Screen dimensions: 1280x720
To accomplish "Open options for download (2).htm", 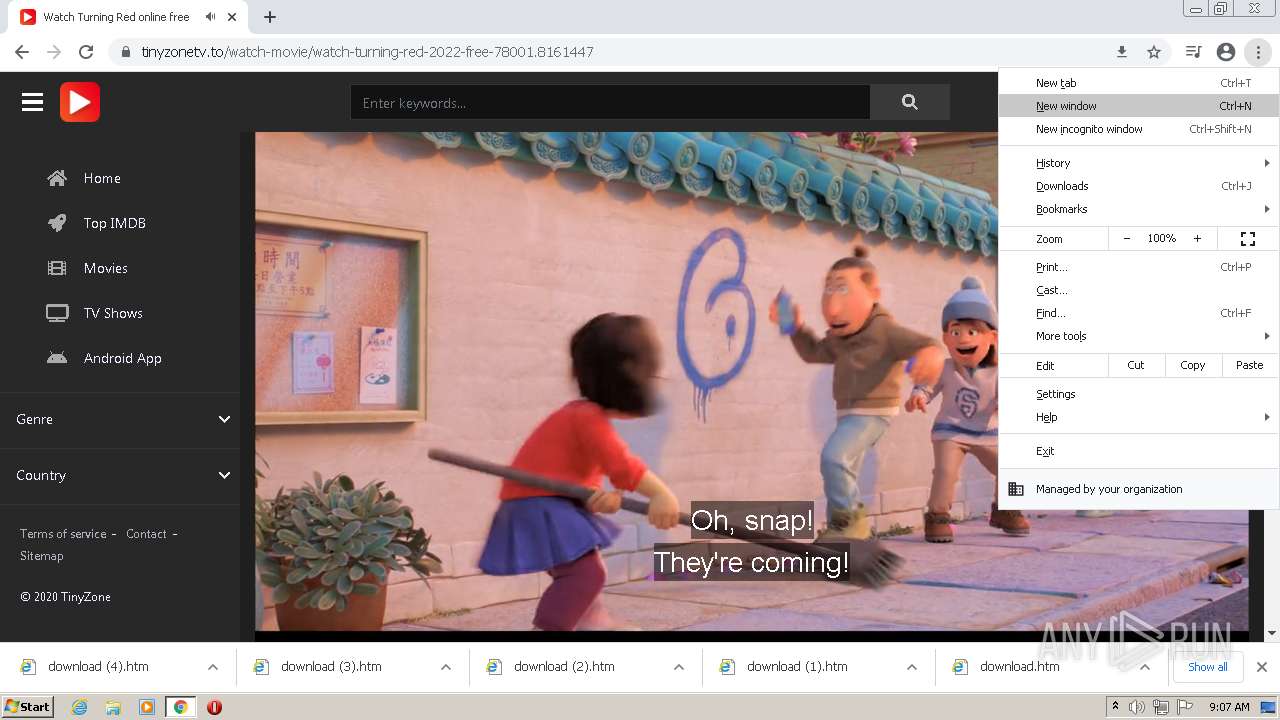I will tap(679, 667).
